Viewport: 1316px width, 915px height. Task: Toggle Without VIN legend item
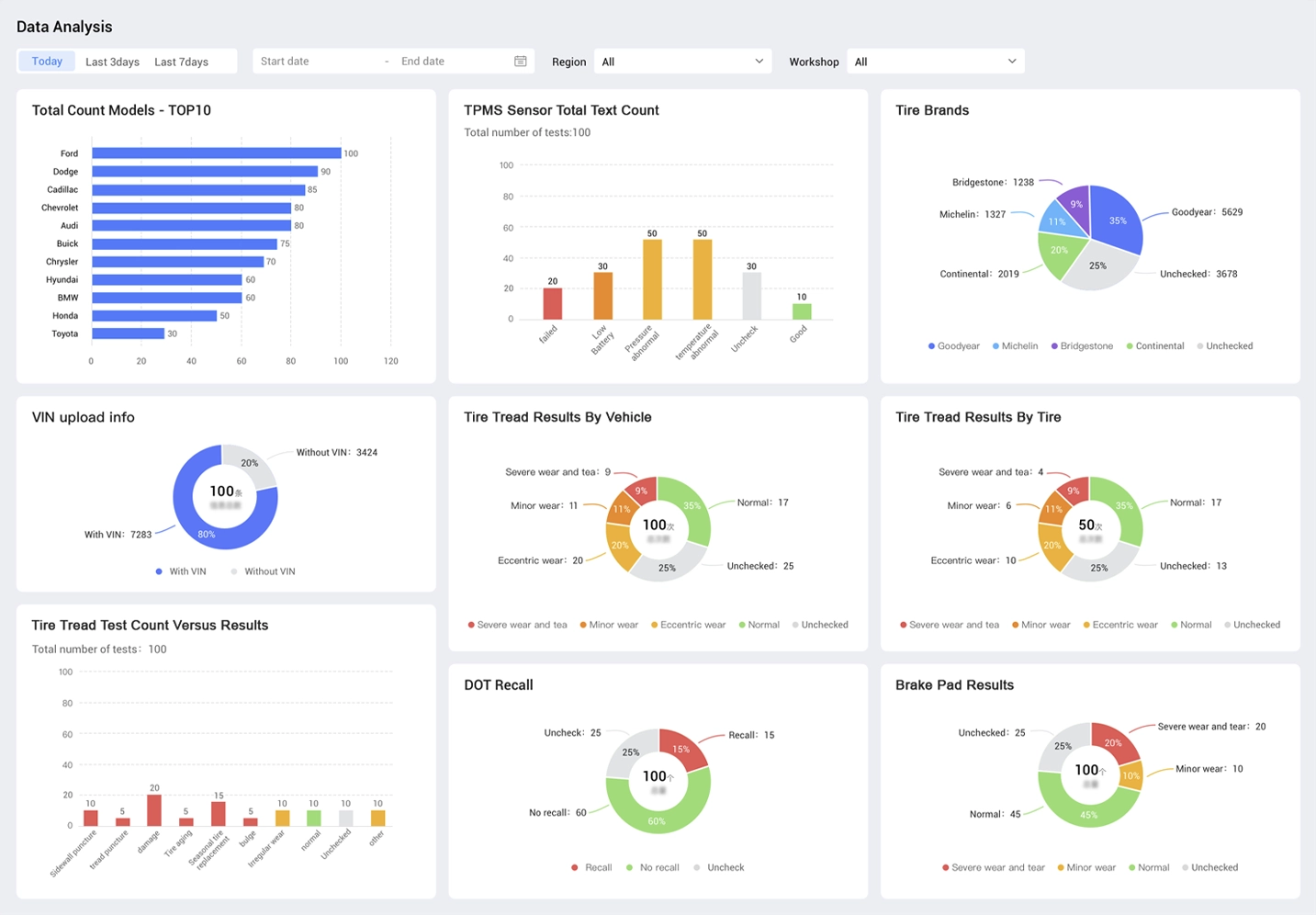[x=264, y=571]
